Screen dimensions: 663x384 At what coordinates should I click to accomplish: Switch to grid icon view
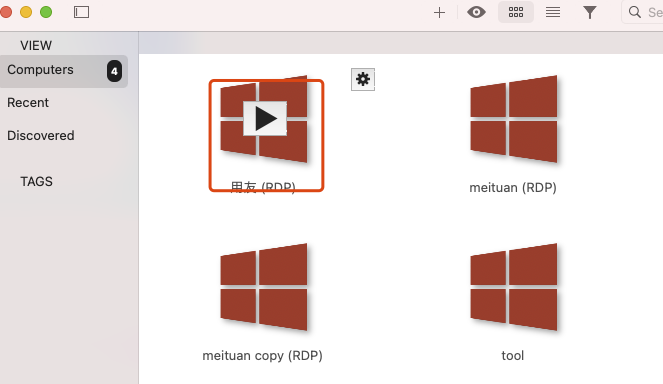(x=515, y=12)
